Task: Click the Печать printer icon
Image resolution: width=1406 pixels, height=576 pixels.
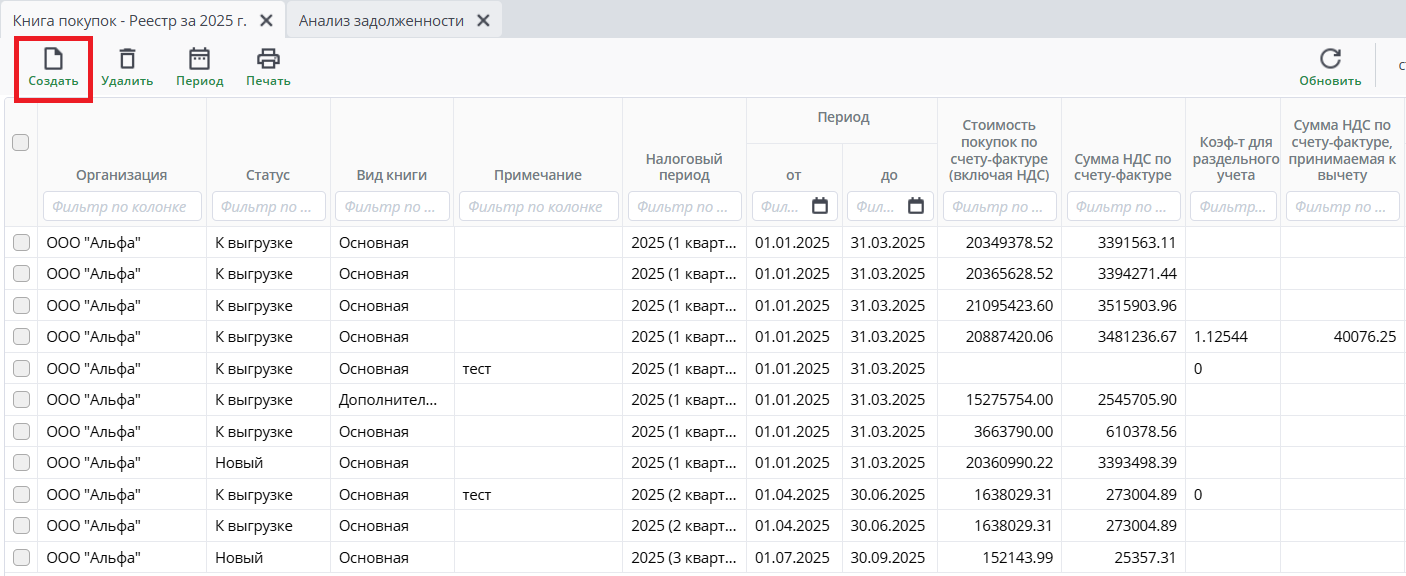Action: [x=268, y=59]
